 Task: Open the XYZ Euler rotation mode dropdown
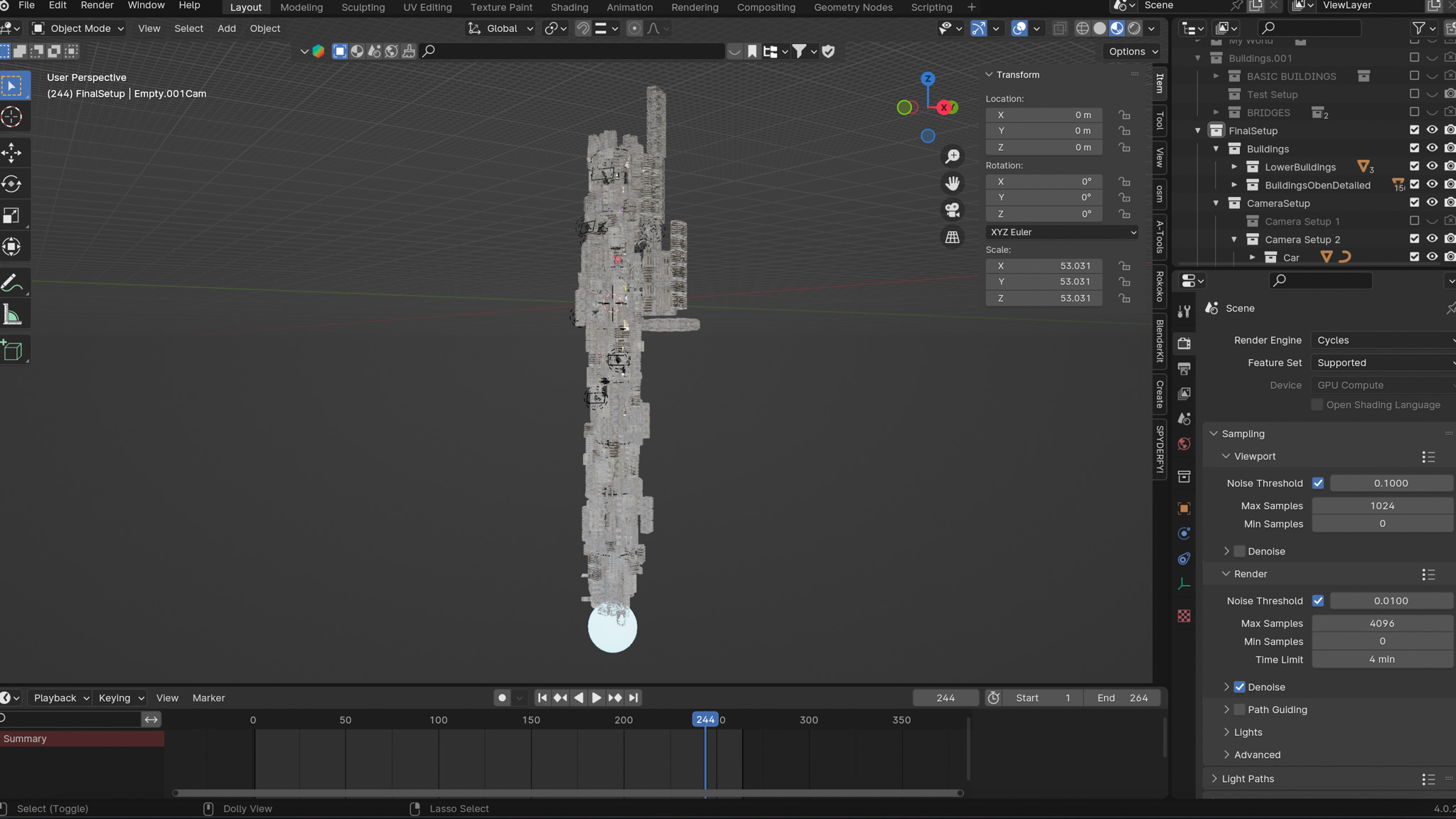(1062, 232)
